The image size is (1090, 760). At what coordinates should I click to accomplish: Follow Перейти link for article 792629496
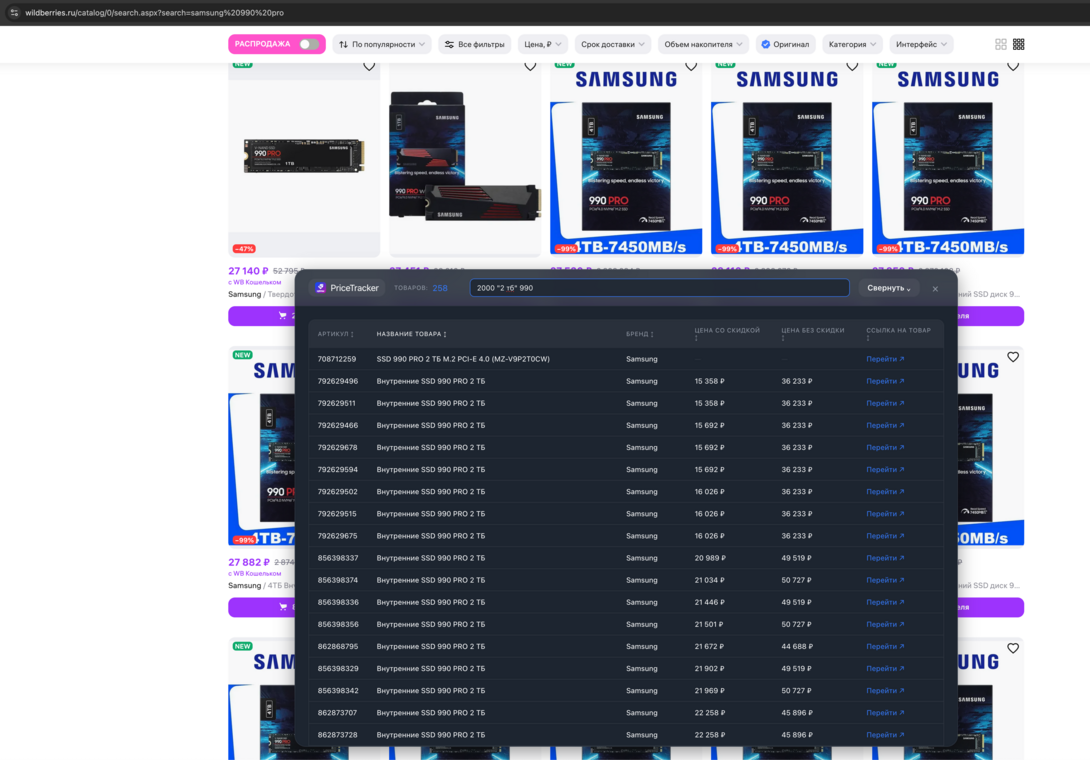click(885, 381)
